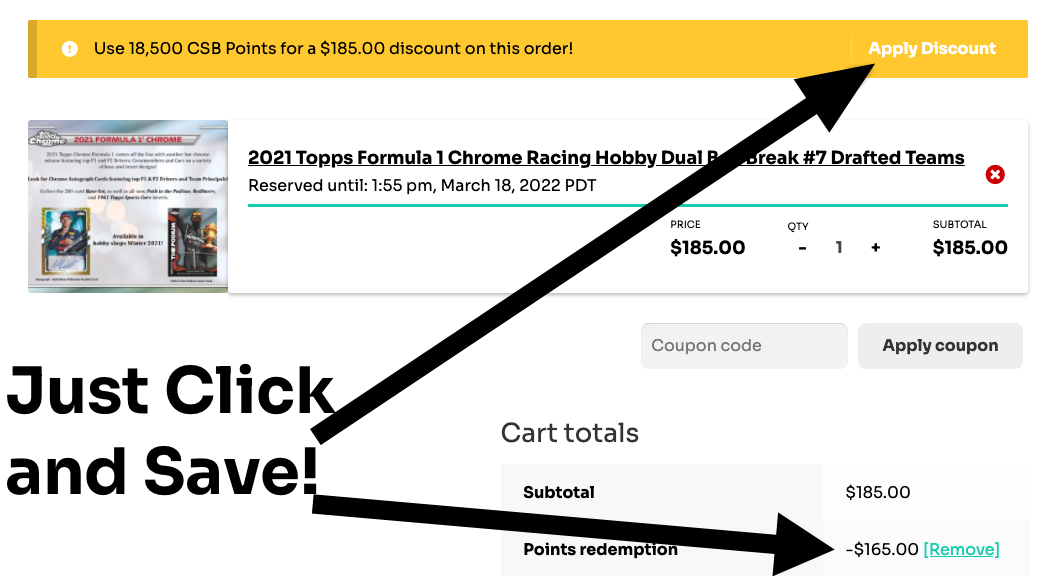The image size is (1054, 576).
Task: Select the Reserved until date text
Action: coord(421,186)
